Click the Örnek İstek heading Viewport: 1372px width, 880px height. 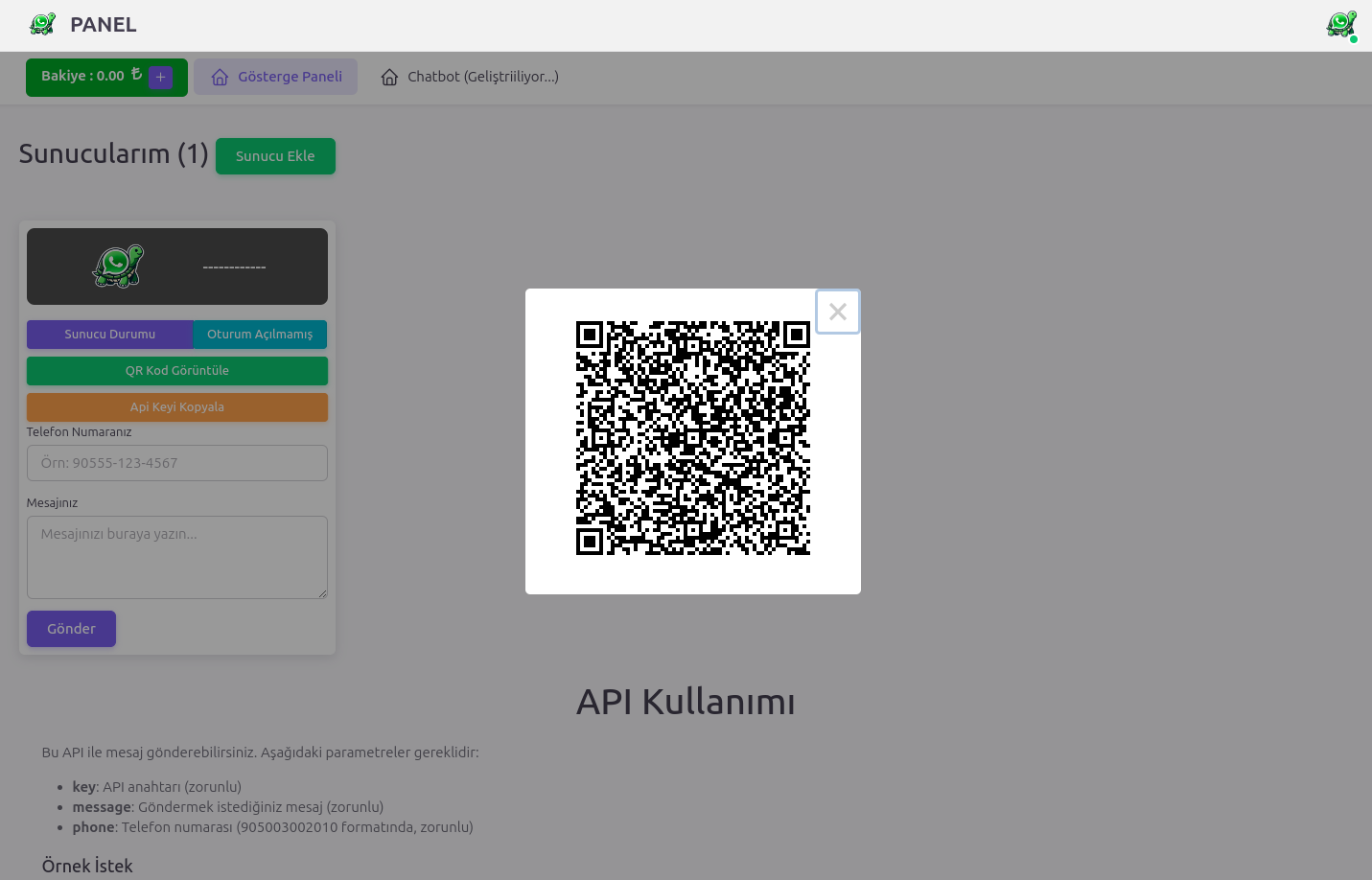pyautogui.click(x=87, y=866)
